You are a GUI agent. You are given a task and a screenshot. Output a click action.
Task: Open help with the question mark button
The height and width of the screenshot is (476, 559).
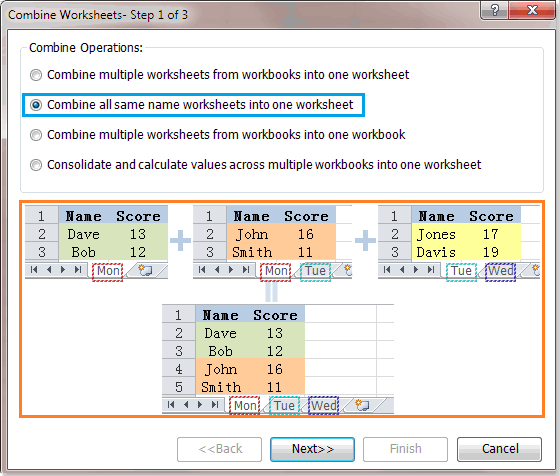coord(494,10)
